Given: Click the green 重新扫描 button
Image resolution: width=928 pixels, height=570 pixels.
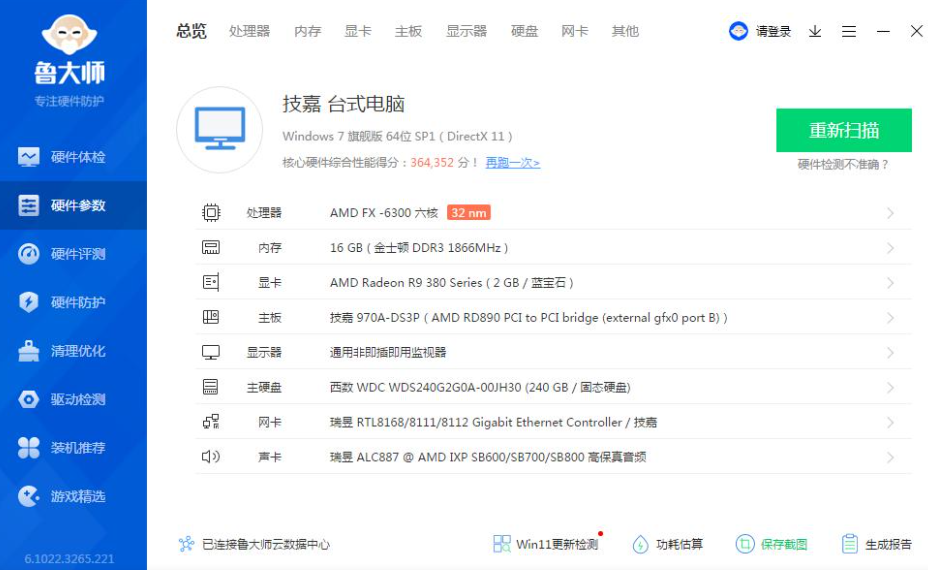Looking at the screenshot, I should pos(843,130).
